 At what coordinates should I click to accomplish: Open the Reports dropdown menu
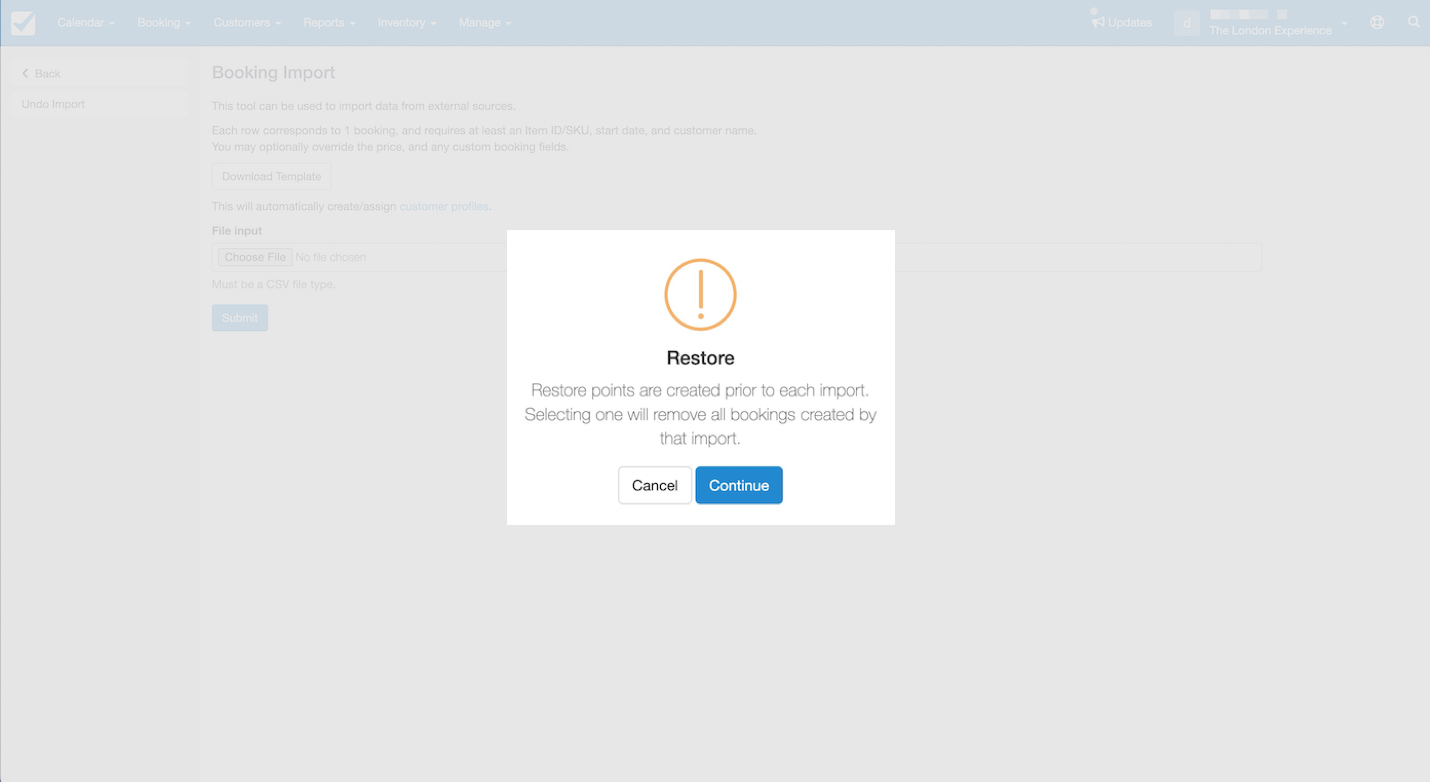[x=329, y=22]
